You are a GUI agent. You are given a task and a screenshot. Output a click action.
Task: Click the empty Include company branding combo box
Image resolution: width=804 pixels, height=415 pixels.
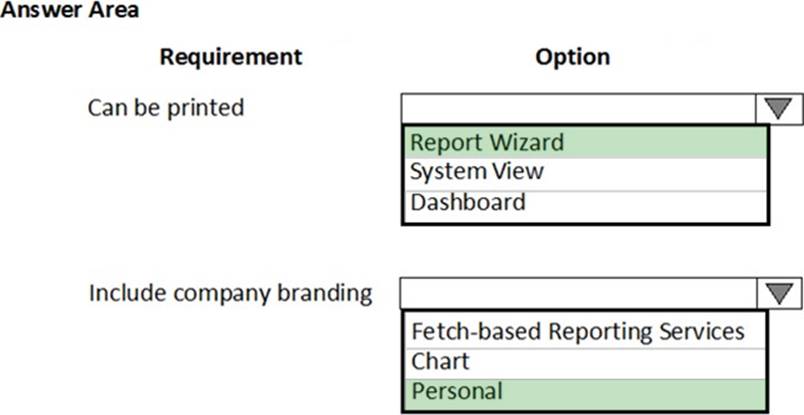click(578, 293)
